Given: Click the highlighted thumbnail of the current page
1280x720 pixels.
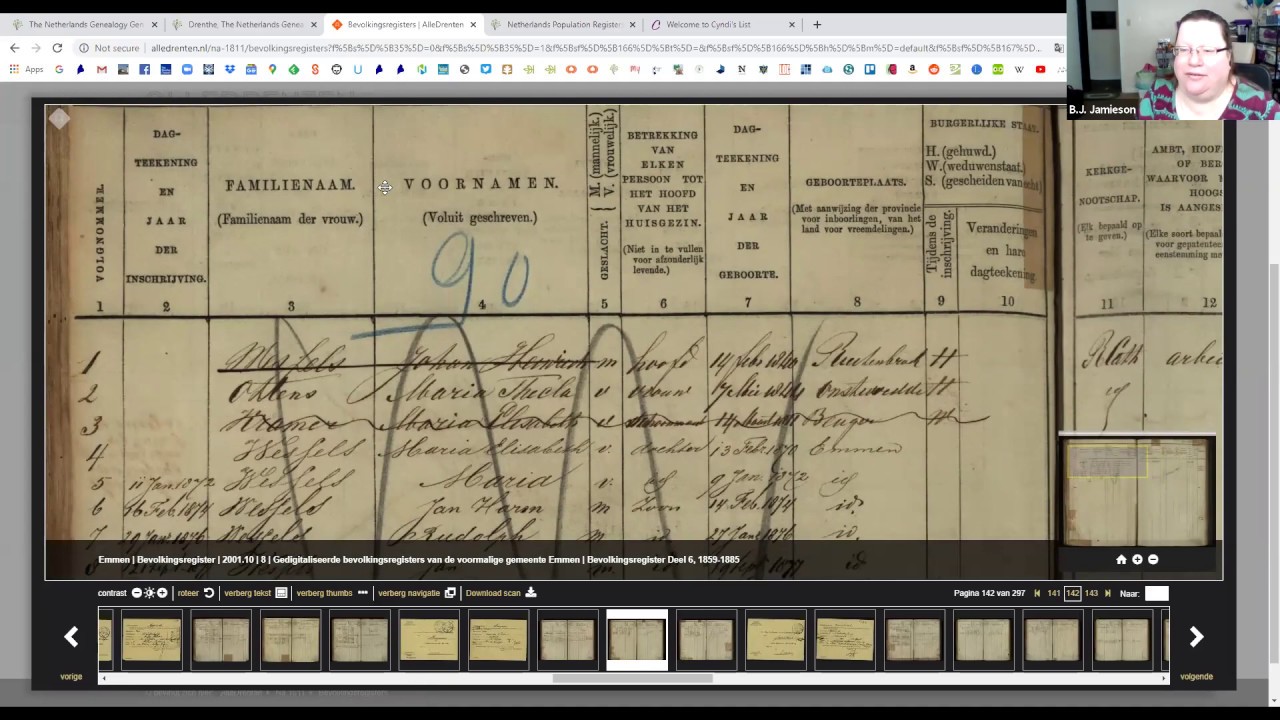Looking at the screenshot, I should [x=637, y=639].
